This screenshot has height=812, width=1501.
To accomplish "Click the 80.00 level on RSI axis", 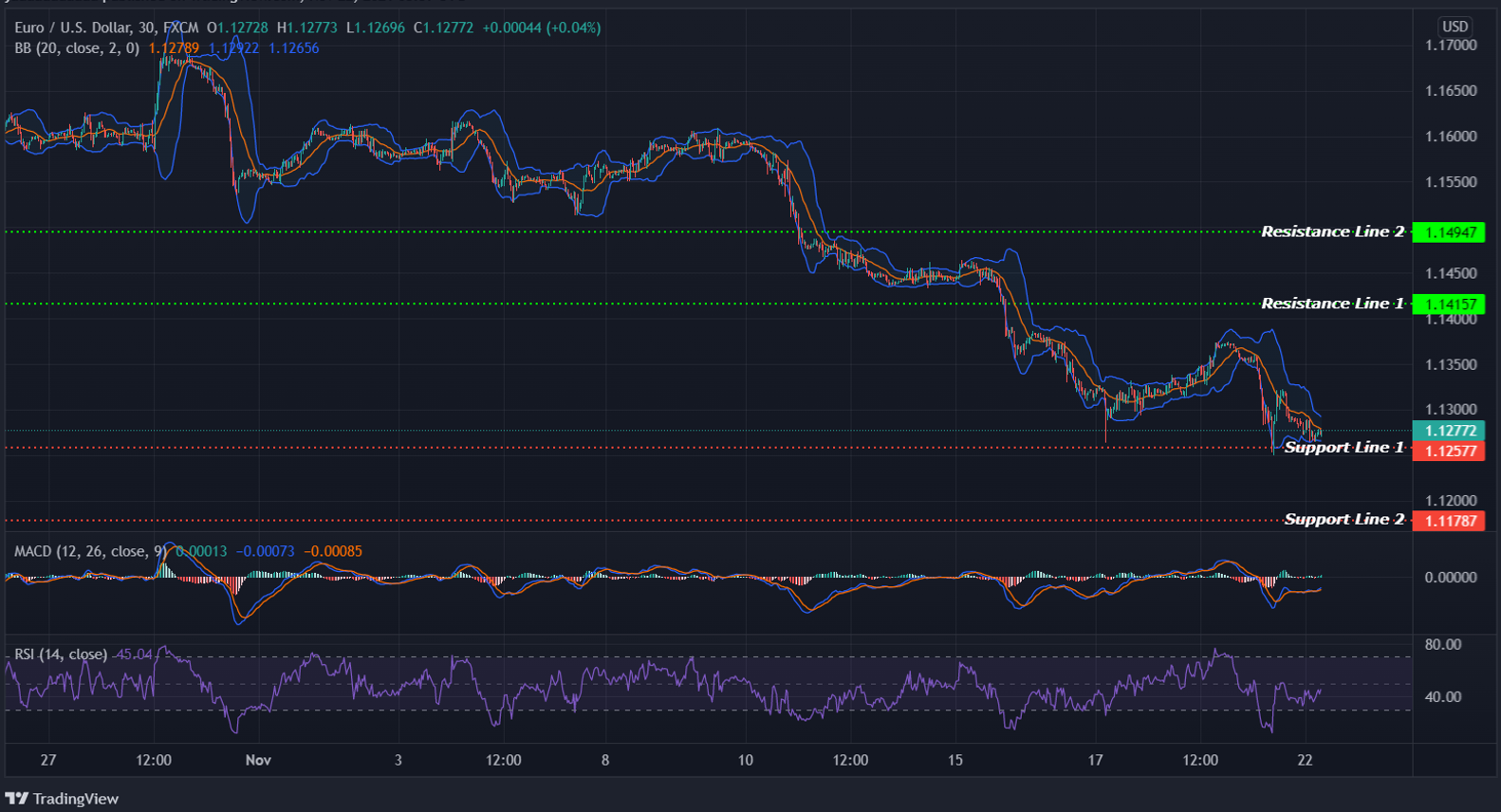I will click(1442, 644).
